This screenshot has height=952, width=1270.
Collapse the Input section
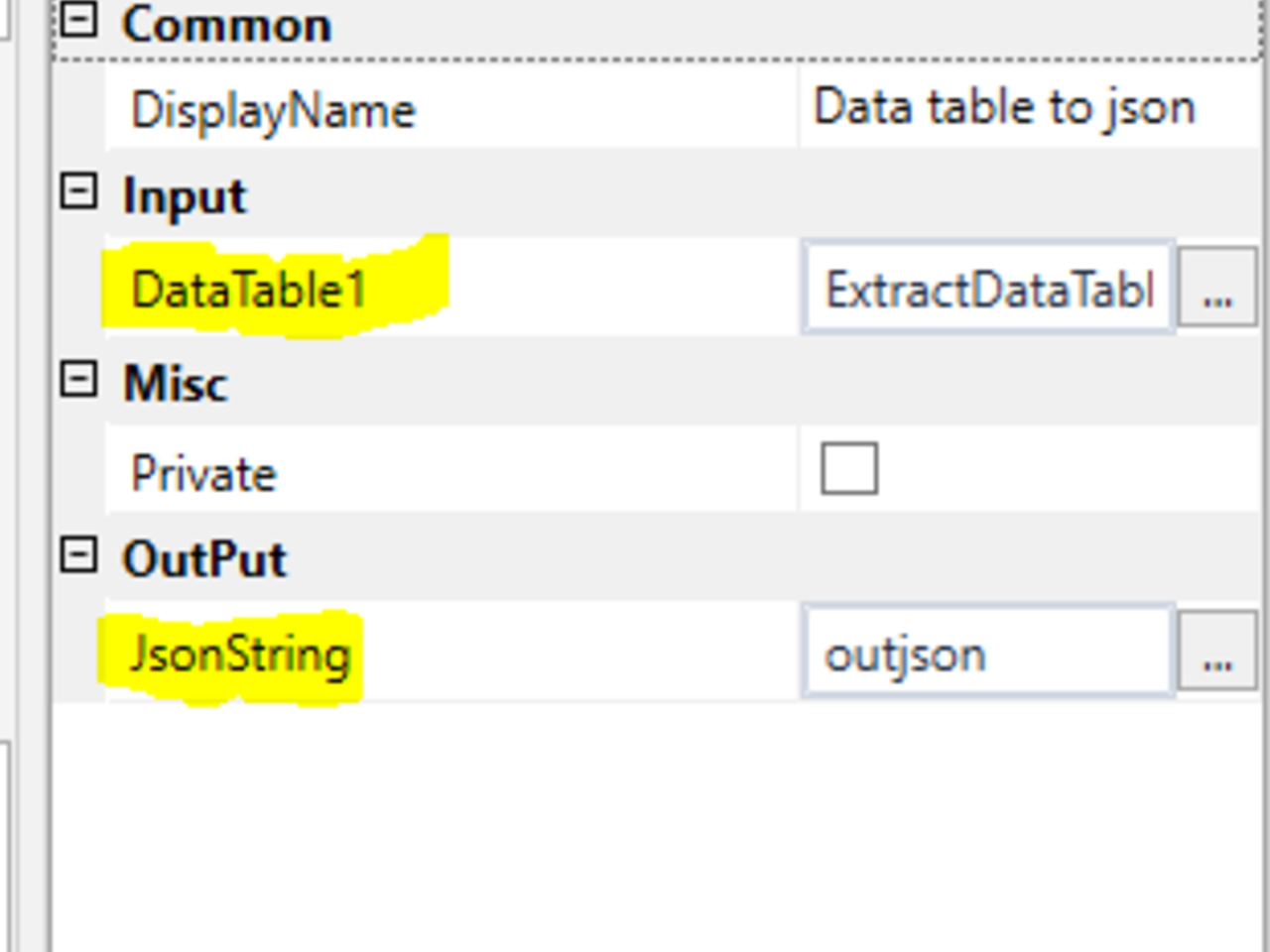[x=78, y=191]
